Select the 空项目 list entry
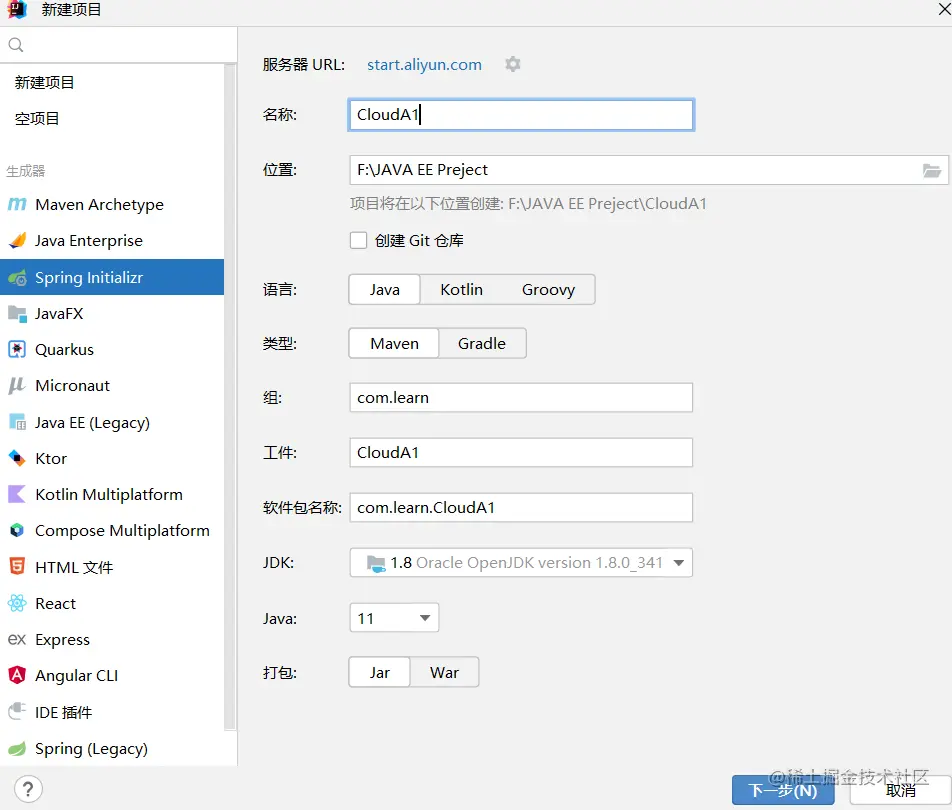The height and width of the screenshot is (810, 952). coord(112,118)
